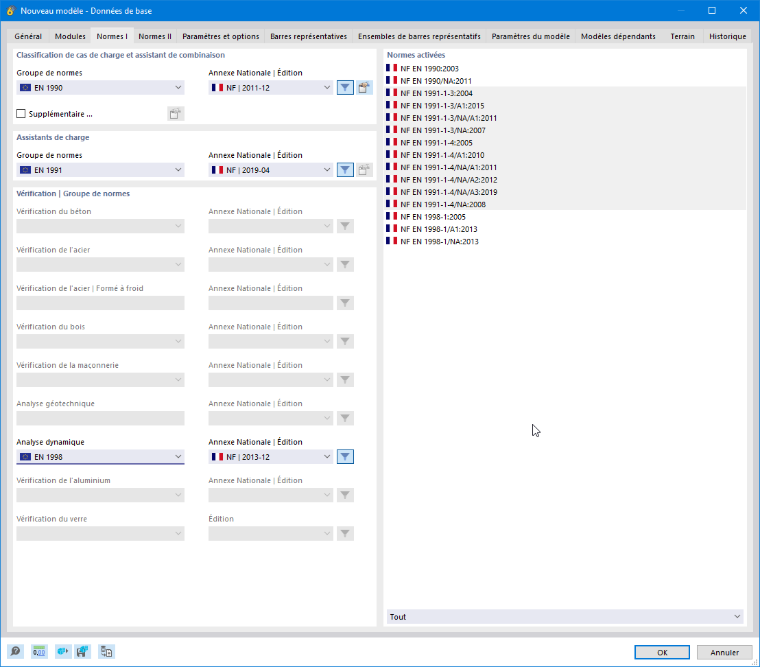Toggle filter icon beside NF | 2019-04 edition

[345, 170]
